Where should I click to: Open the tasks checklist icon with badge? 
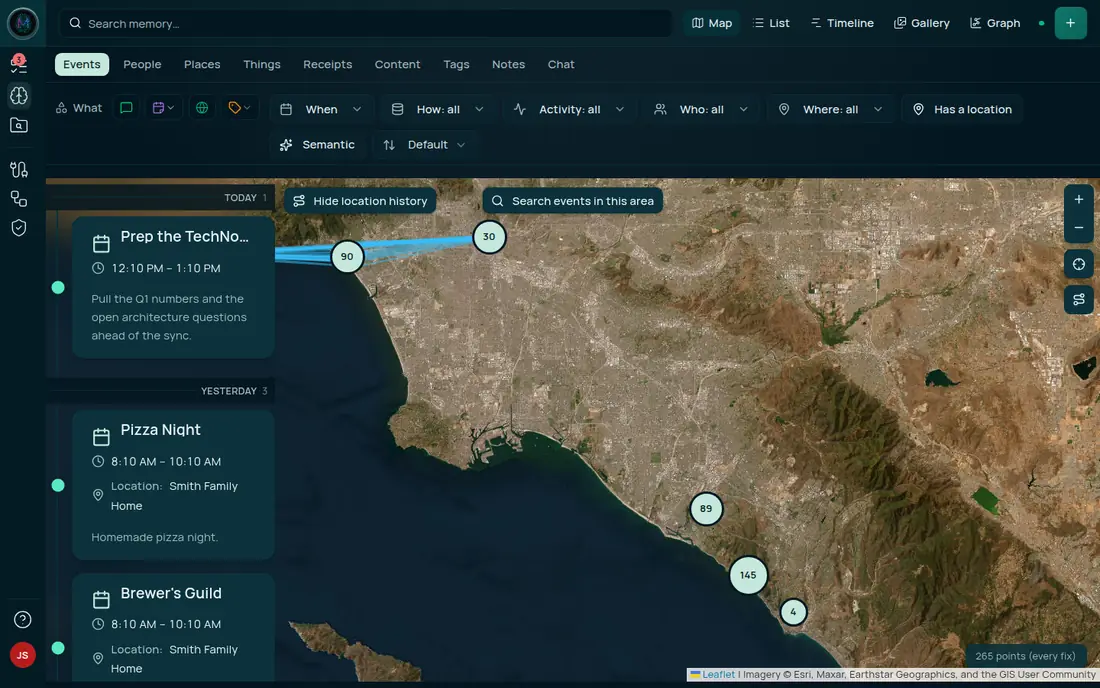[x=19, y=64]
